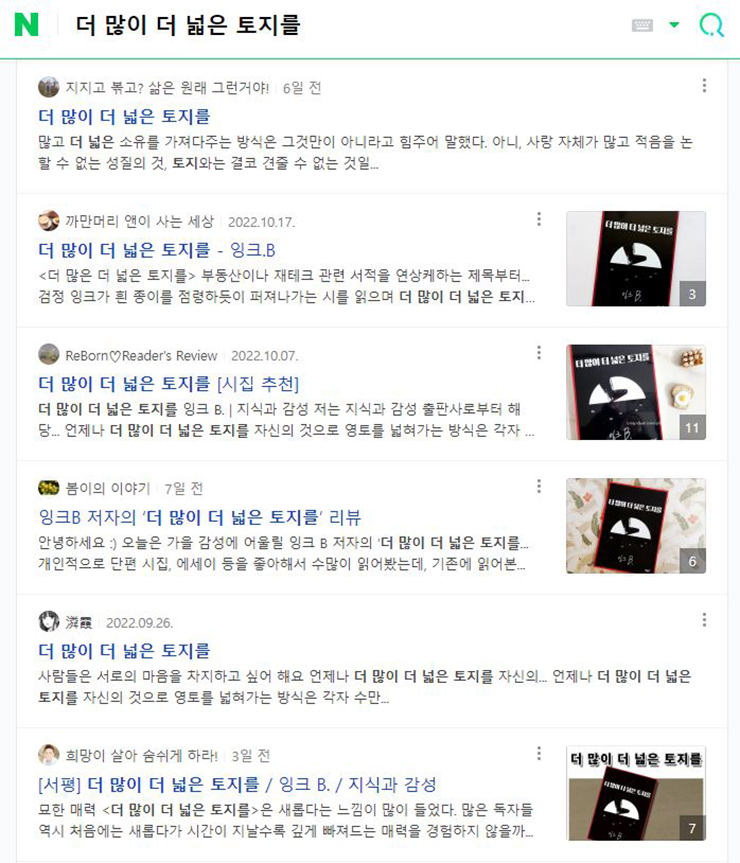
Task: Visit the blog 지지고 볶고? 삶은 원래 그런거야!
Action: point(167,88)
